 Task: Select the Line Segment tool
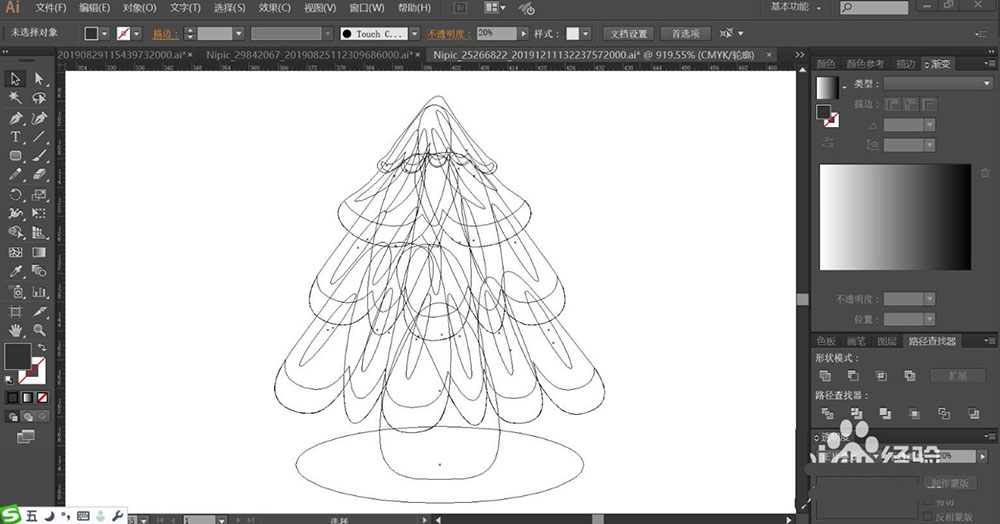coord(39,137)
